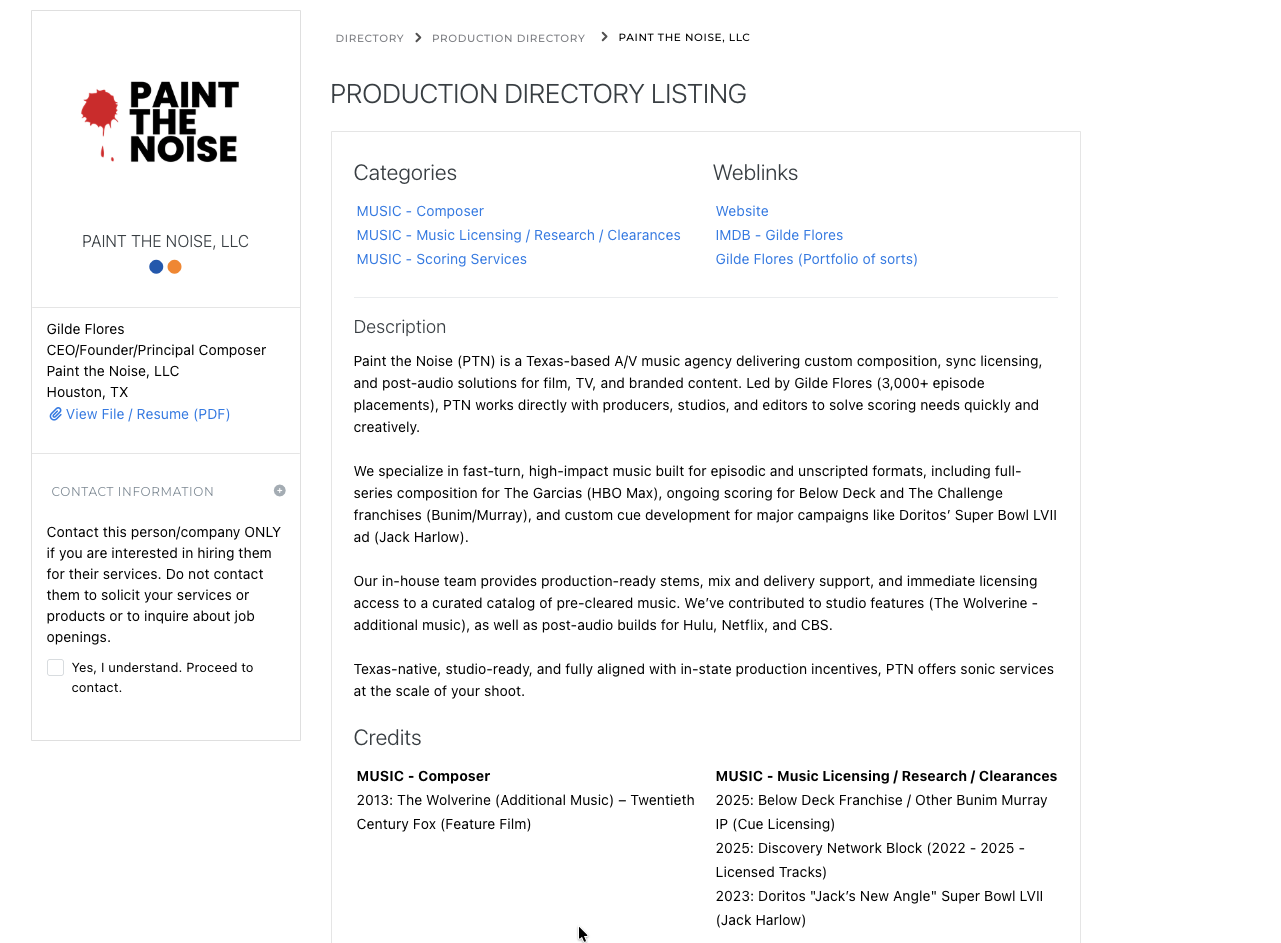Click the Weblinks heading
Viewport: 1281px width, 943px height.
pyautogui.click(x=755, y=173)
